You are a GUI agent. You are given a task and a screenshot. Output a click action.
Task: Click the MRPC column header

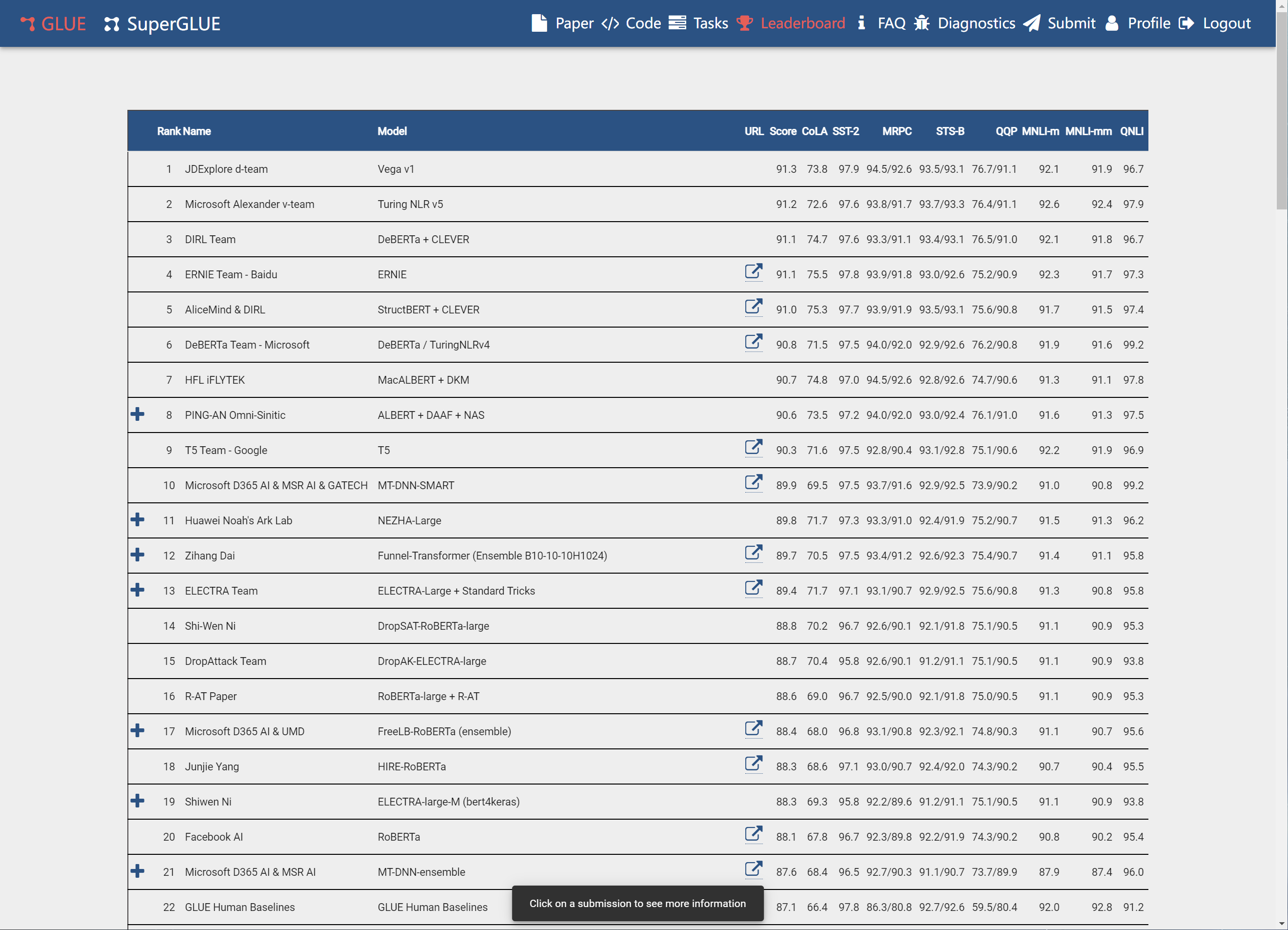point(897,131)
